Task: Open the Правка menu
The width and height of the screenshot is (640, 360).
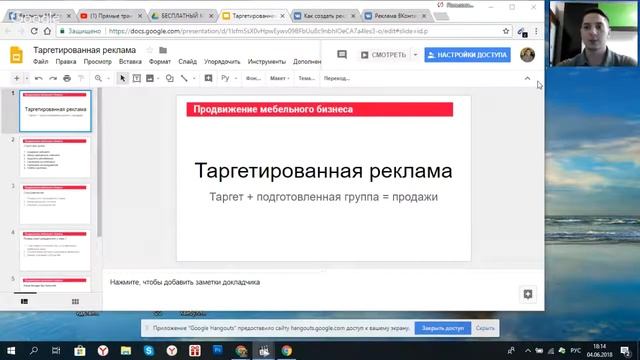Action: pyautogui.click(x=66, y=62)
